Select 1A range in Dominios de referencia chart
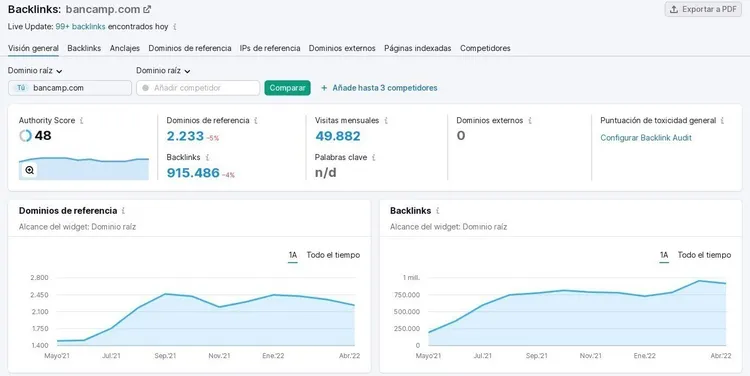The width and height of the screenshot is (750, 376). pyautogui.click(x=293, y=255)
